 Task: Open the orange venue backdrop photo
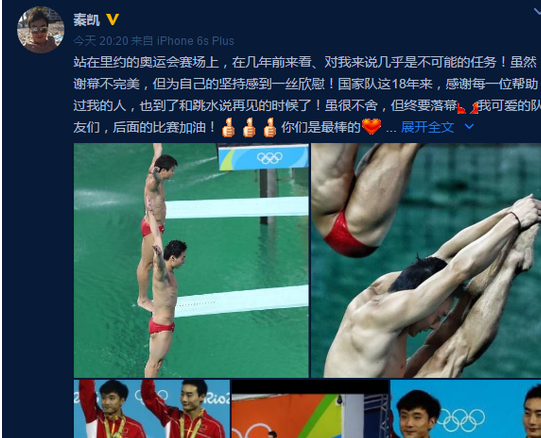point(310,409)
